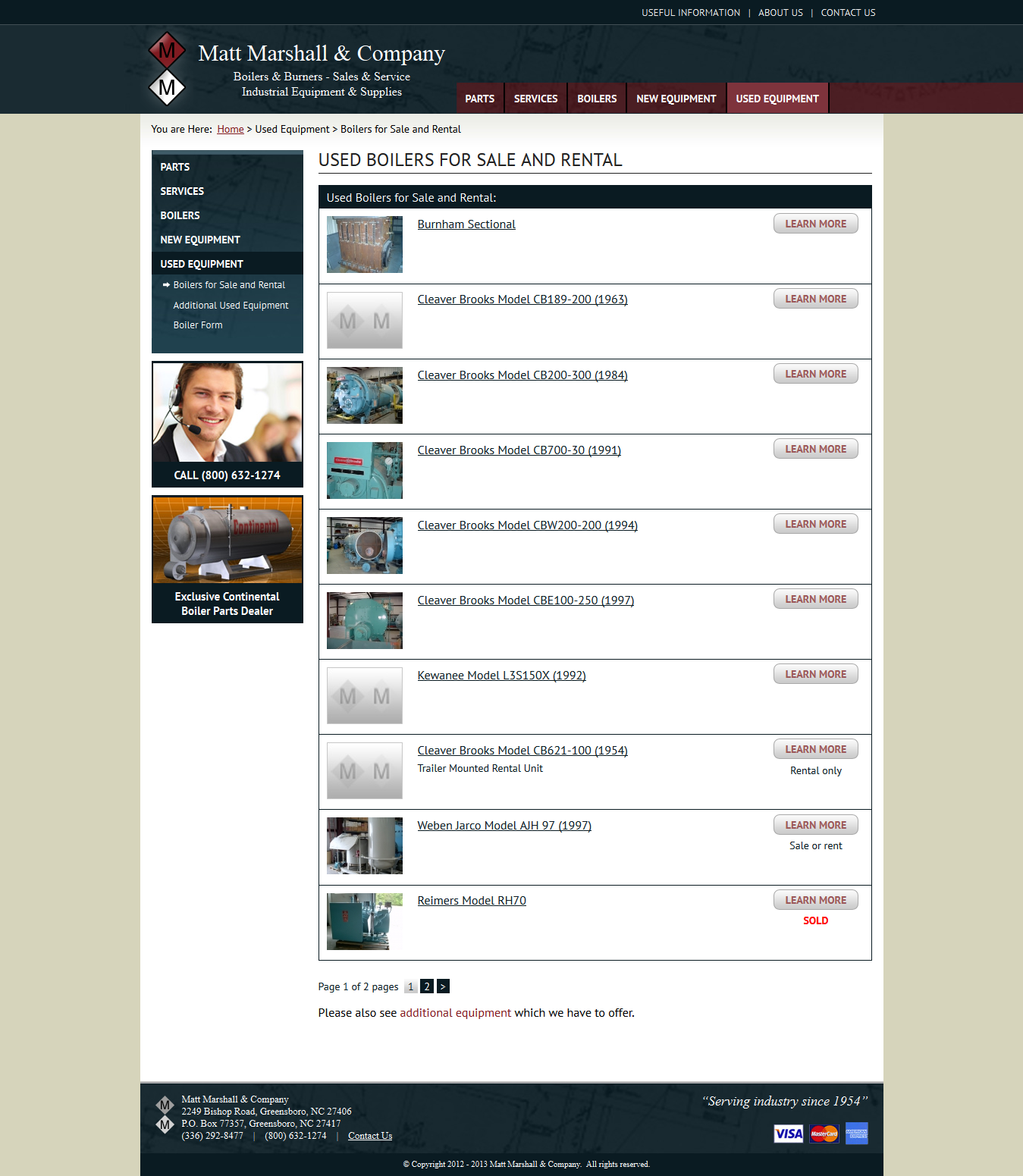
Task: Open Boiler Form sidebar item
Action: (198, 325)
